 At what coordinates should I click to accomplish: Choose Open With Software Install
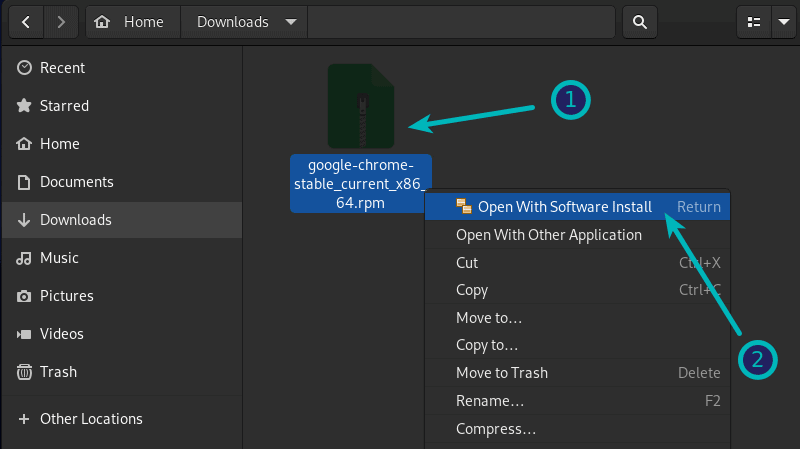click(564, 207)
